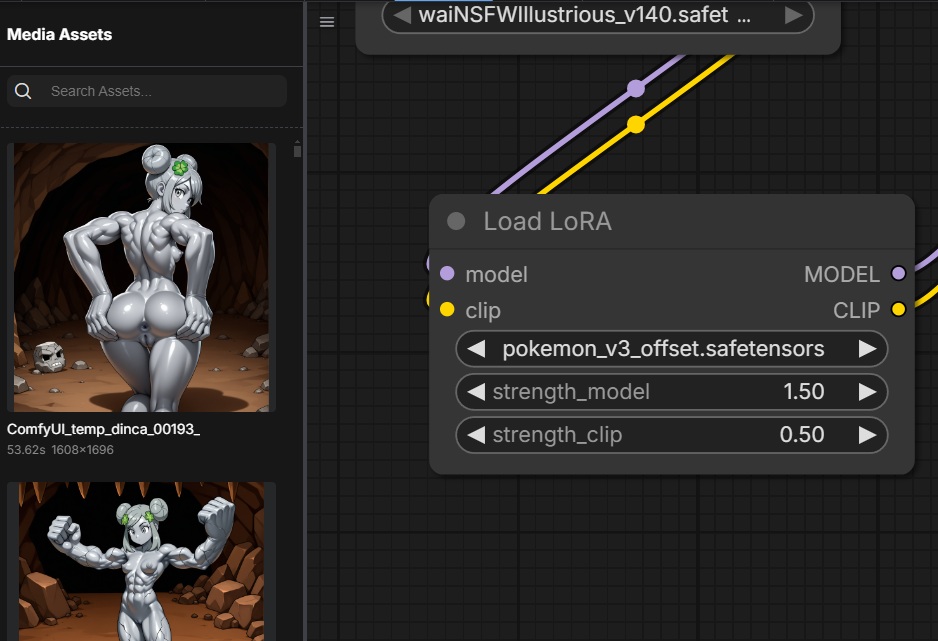This screenshot has height=641, width=938.
Task: Increase strength_clip with its right arrow
Action: (x=867, y=435)
